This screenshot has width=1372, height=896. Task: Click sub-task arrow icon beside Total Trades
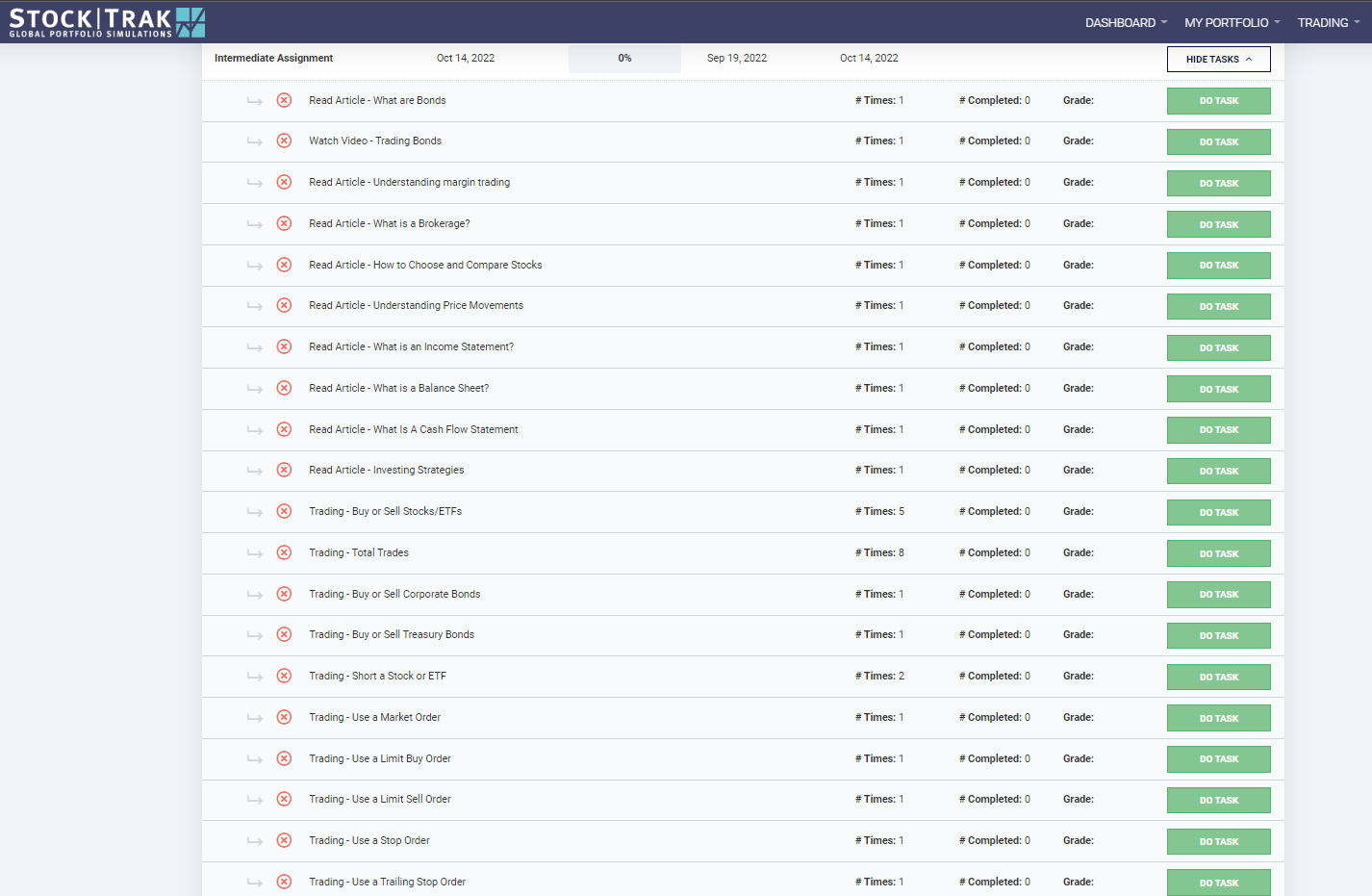pos(254,553)
